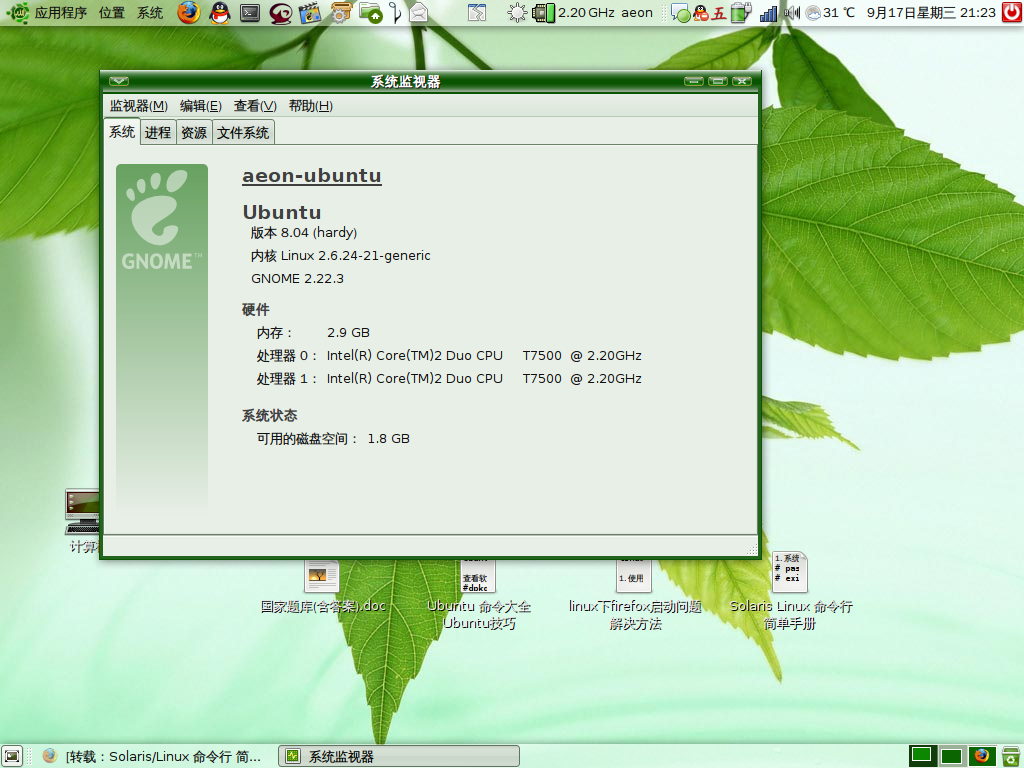Click the aeon user switcher label
Image resolution: width=1024 pixels, height=768 pixels.
(x=637, y=12)
